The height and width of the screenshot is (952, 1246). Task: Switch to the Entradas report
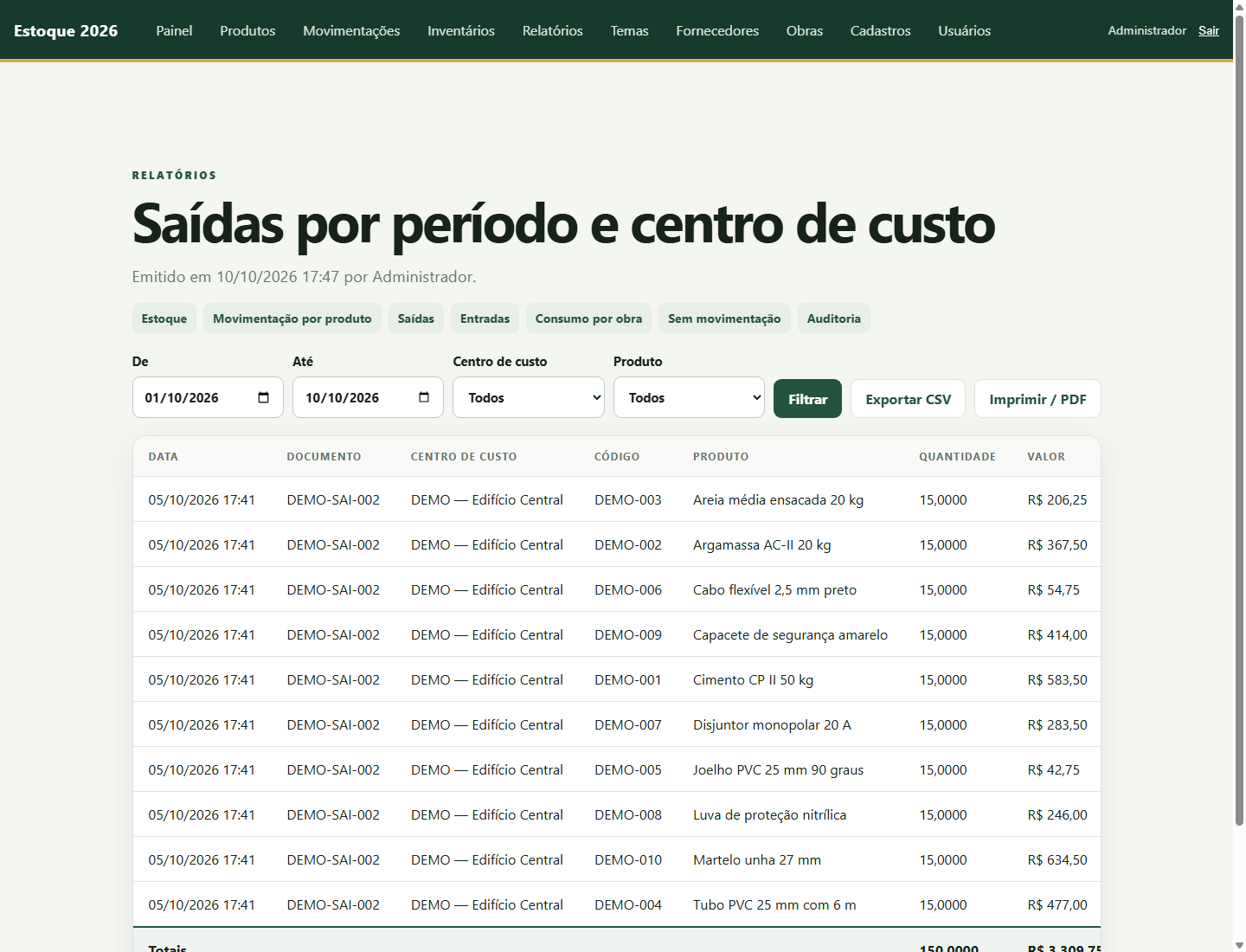click(x=485, y=318)
